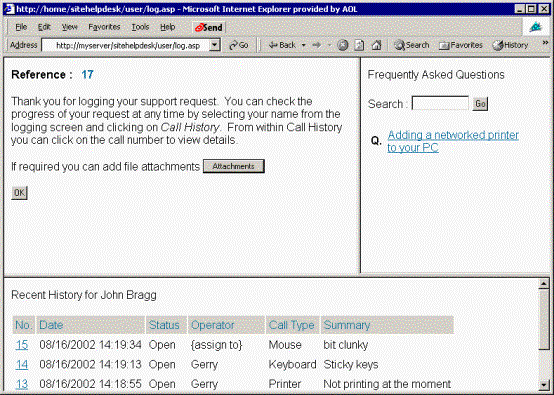
Task: Click the Operator column header
Action: pos(226,325)
